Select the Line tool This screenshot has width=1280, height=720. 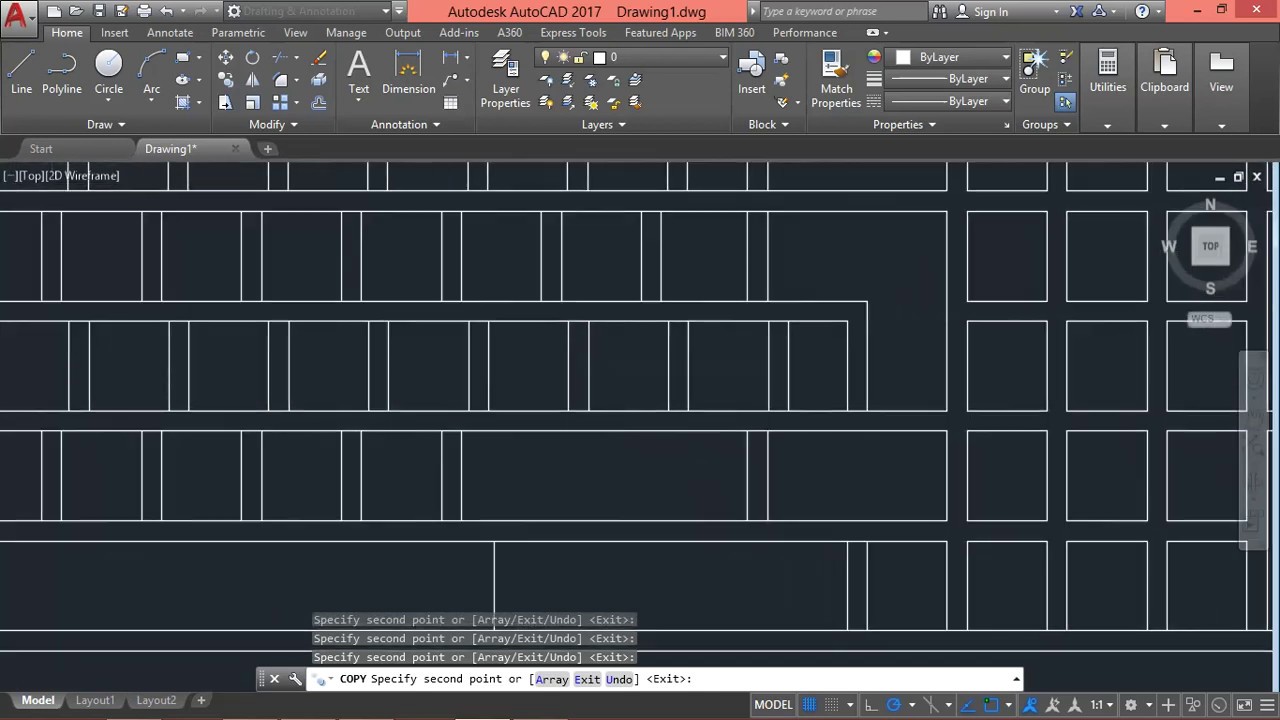21,72
